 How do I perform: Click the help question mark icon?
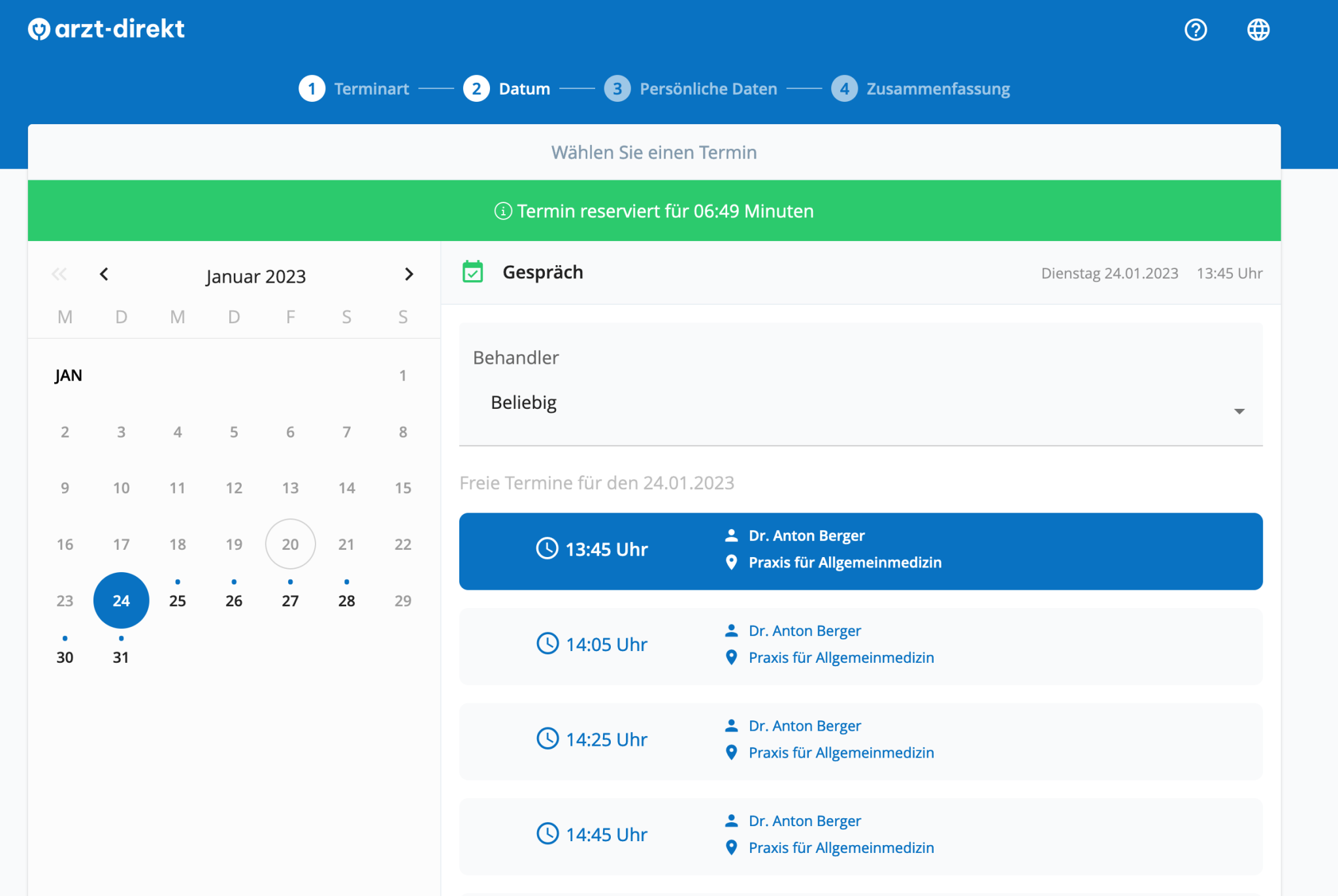[1195, 29]
